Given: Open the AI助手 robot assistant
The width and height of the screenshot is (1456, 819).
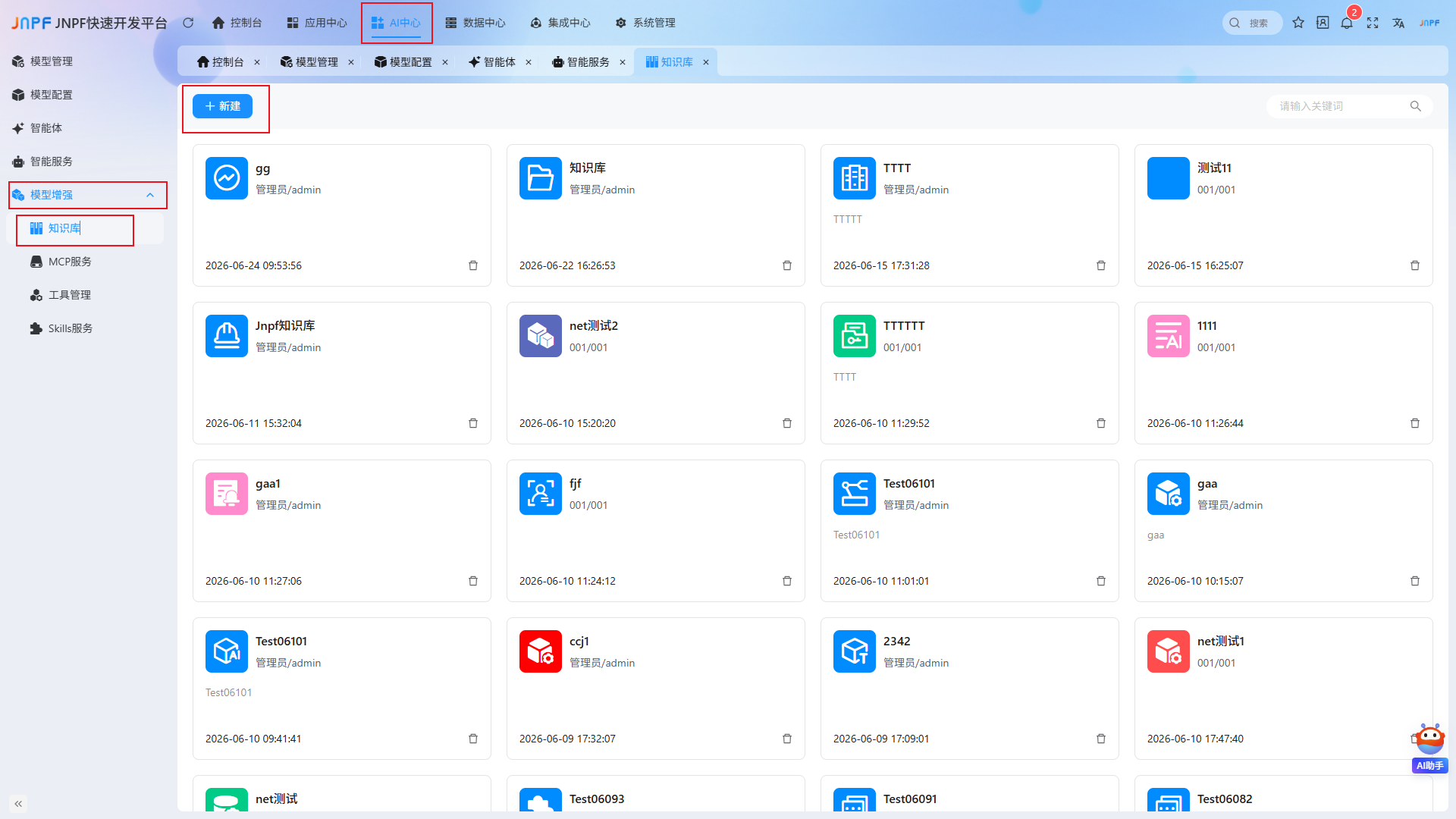Looking at the screenshot, I should click(1429, 748).
